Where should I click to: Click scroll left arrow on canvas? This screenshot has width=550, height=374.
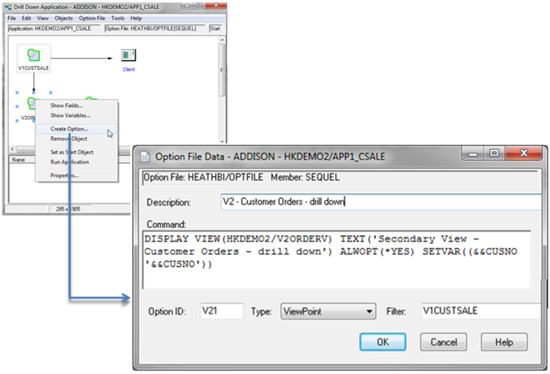click(12, 149)
